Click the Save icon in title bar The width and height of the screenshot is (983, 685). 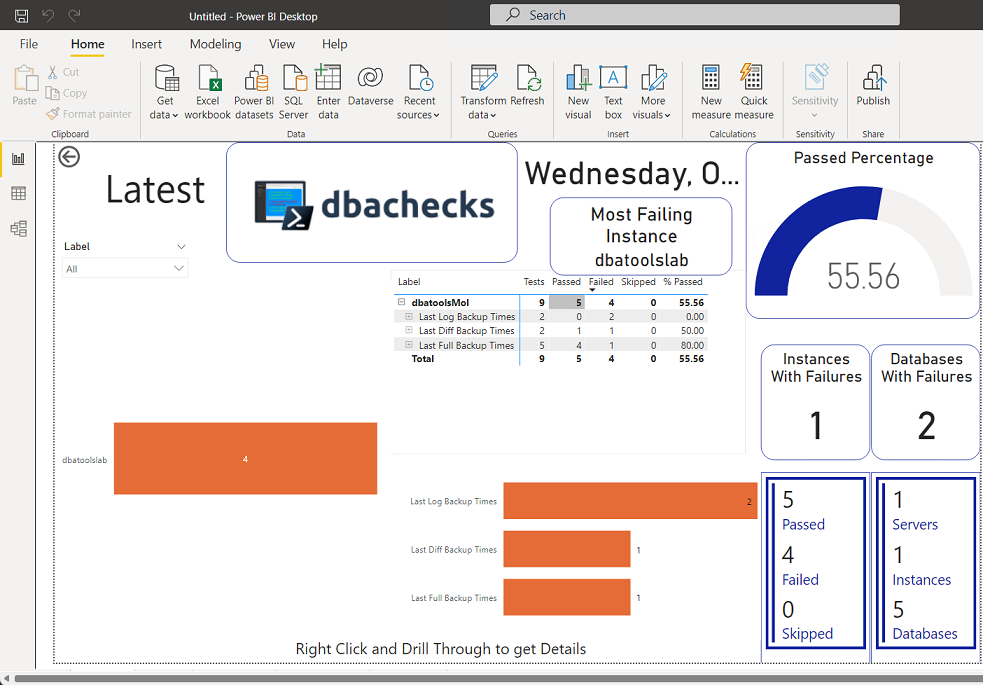pyautogui.click(x=21, y=16)
